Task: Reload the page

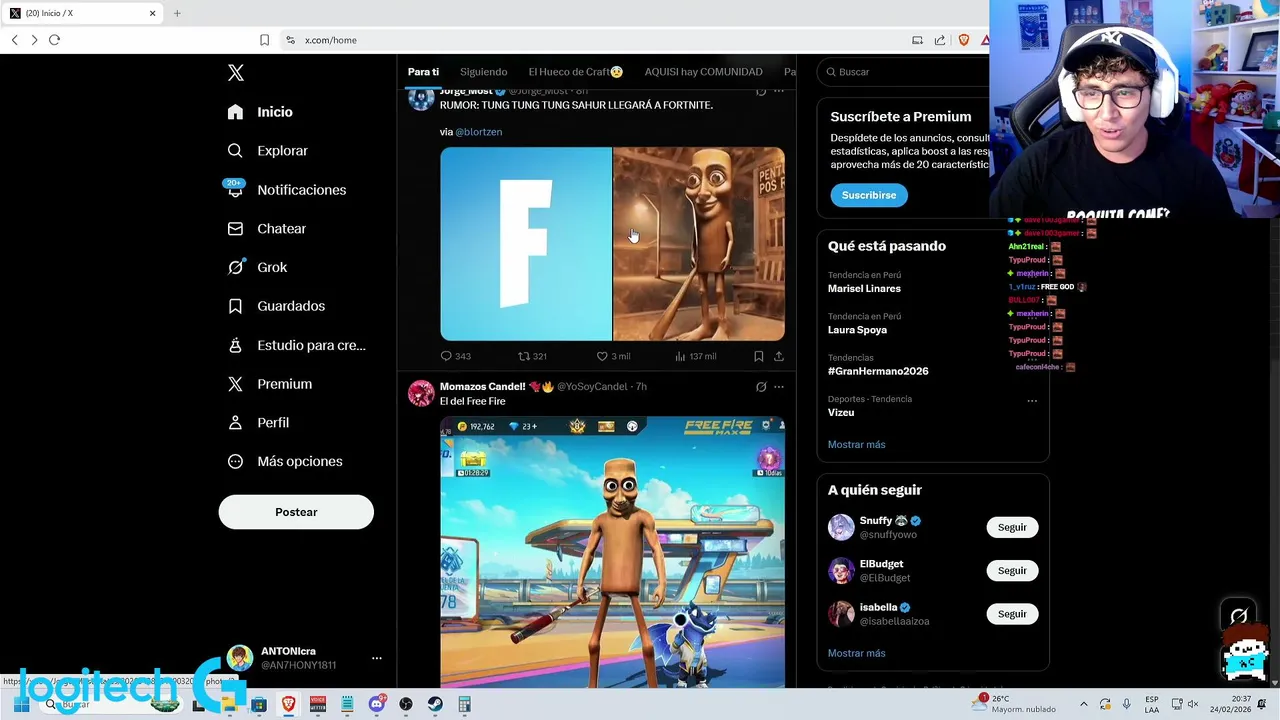Action: tap(54, 40)
